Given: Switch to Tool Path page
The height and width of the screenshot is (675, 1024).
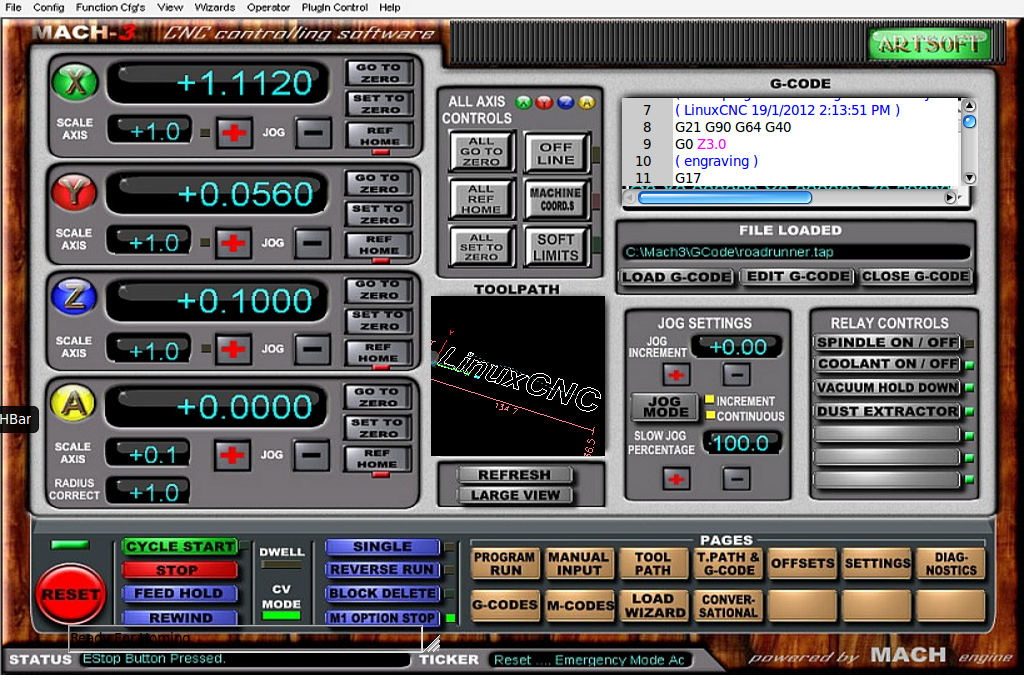Looking at the screenshot, I should tap(653, 563).
